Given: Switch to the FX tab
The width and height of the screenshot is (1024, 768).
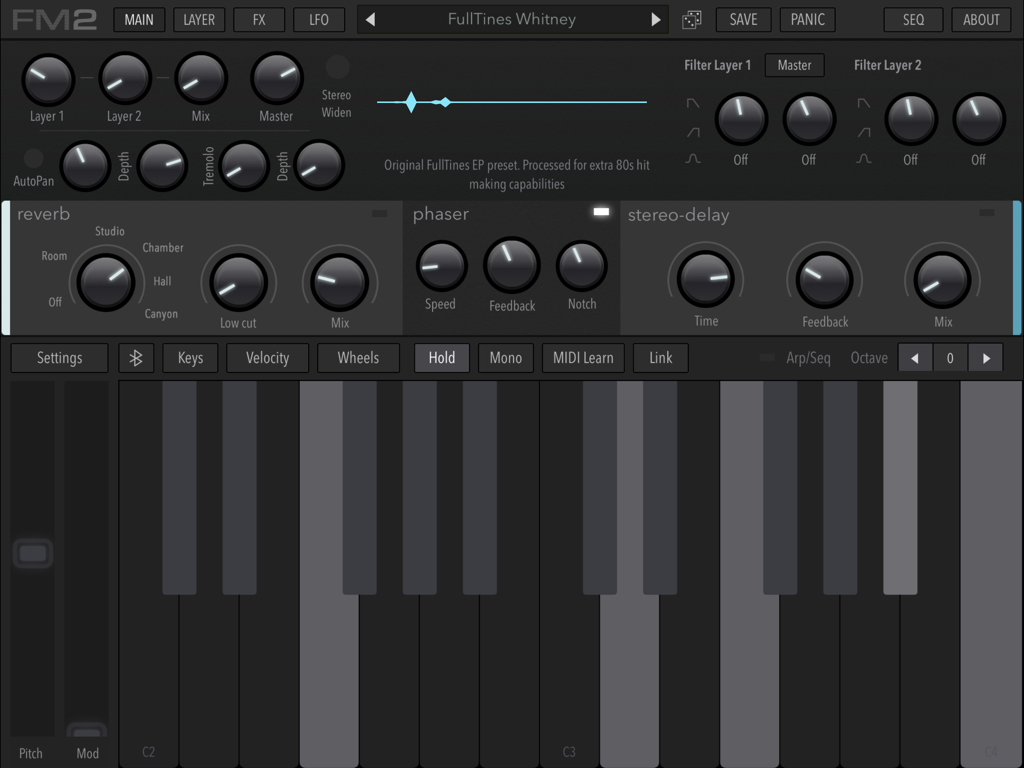Looking at the screenshot, I should click(258, 19).
